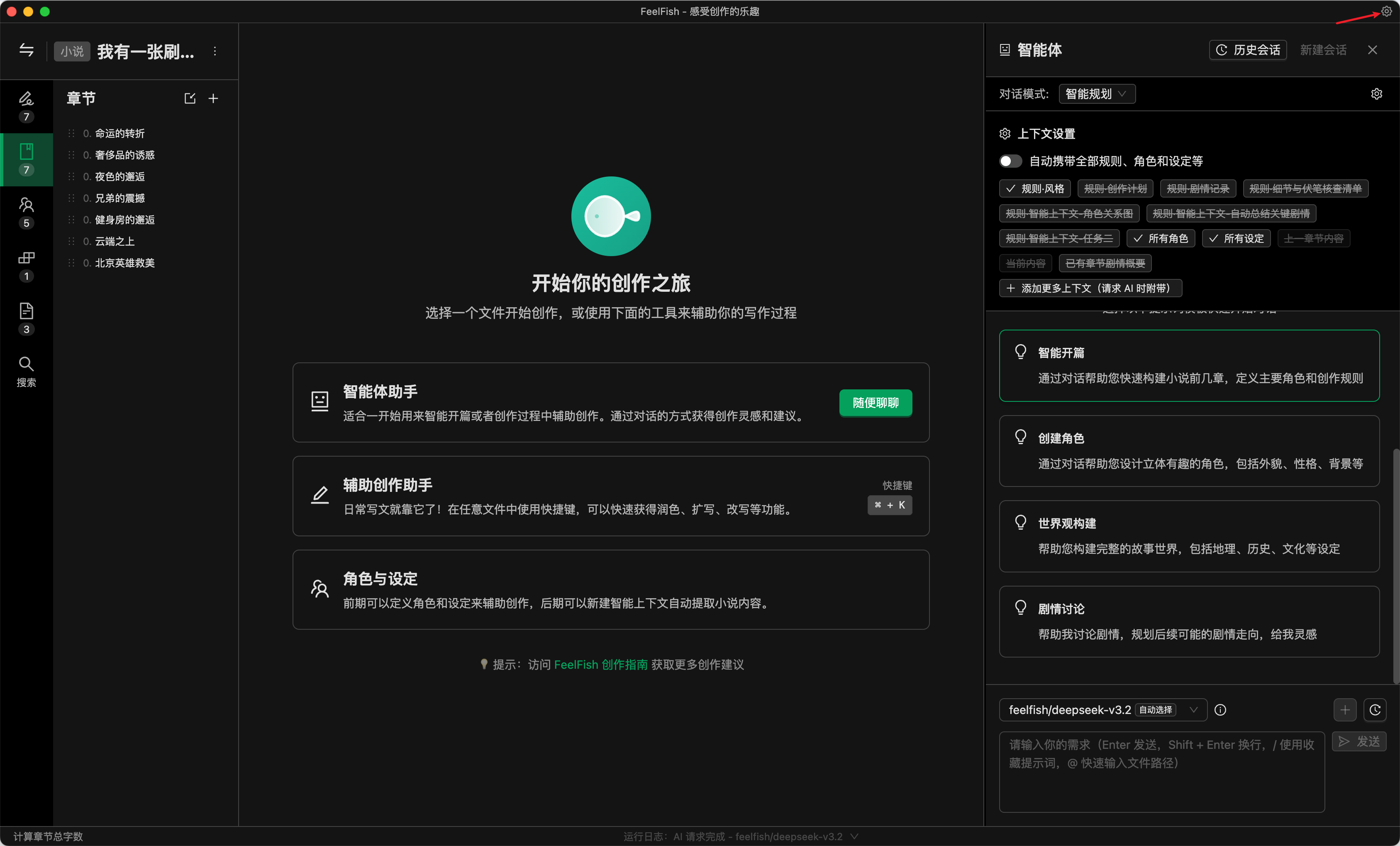Click the model info icon

[x=1220, y=709]
